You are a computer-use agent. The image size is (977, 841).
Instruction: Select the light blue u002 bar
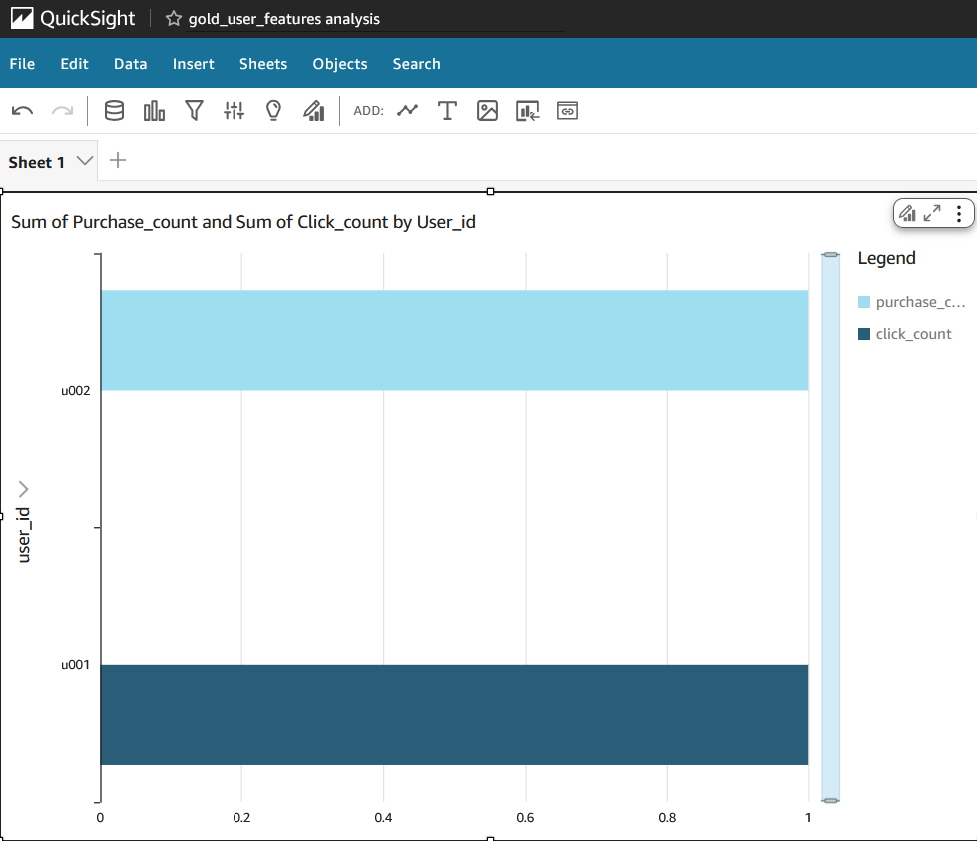click(x=455, y=340)
